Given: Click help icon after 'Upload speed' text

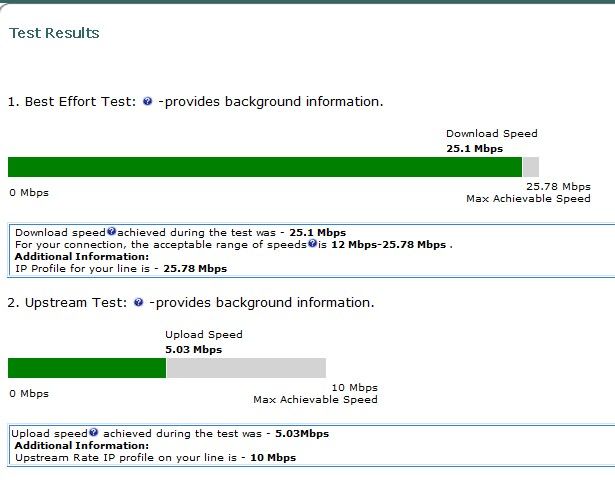Looking at the screenshot, I should (x=93, y=432).
